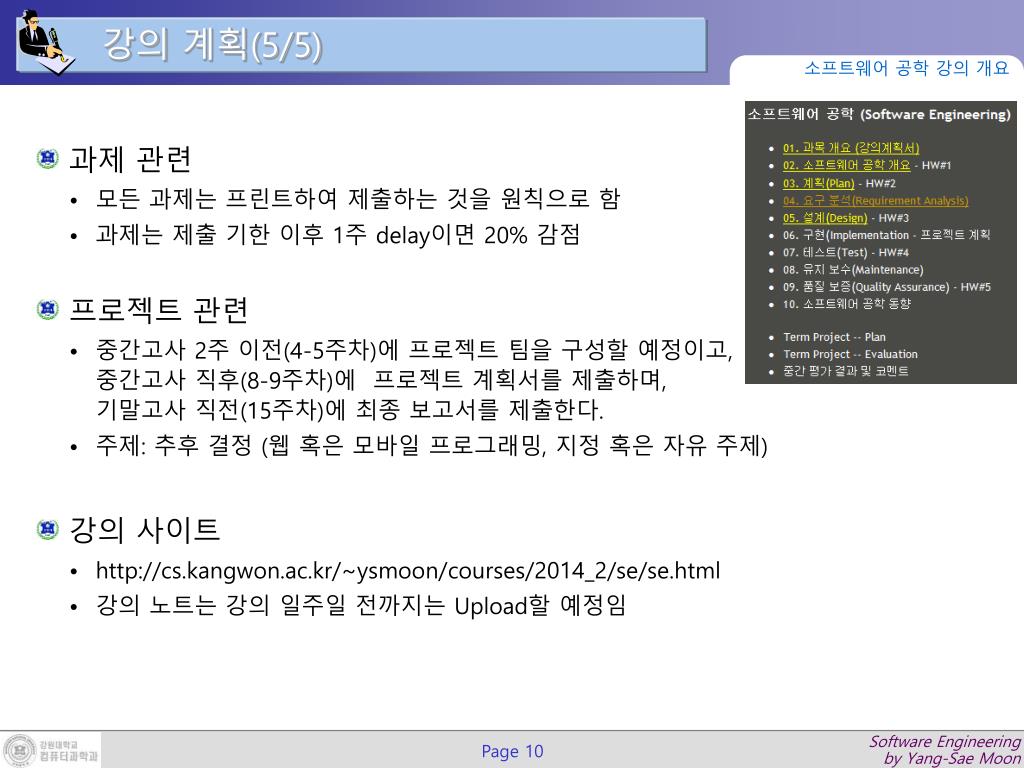Click the 08. 유지 보수(Maintenance) entry
The height and width of the screenshot is (768, 1024).
point(853,270)
